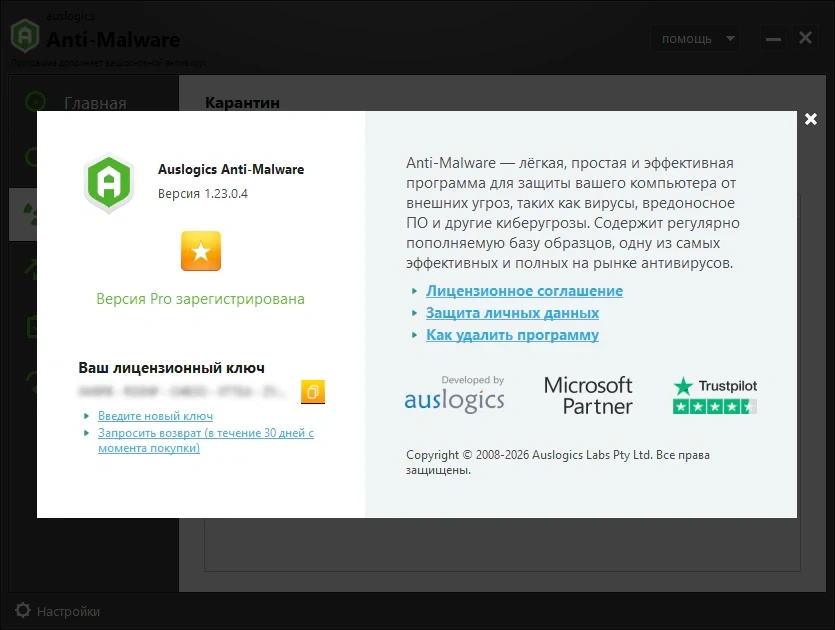Click the Anti-Malware logo in title bar
835x630 pixels.
click(25, 36)
